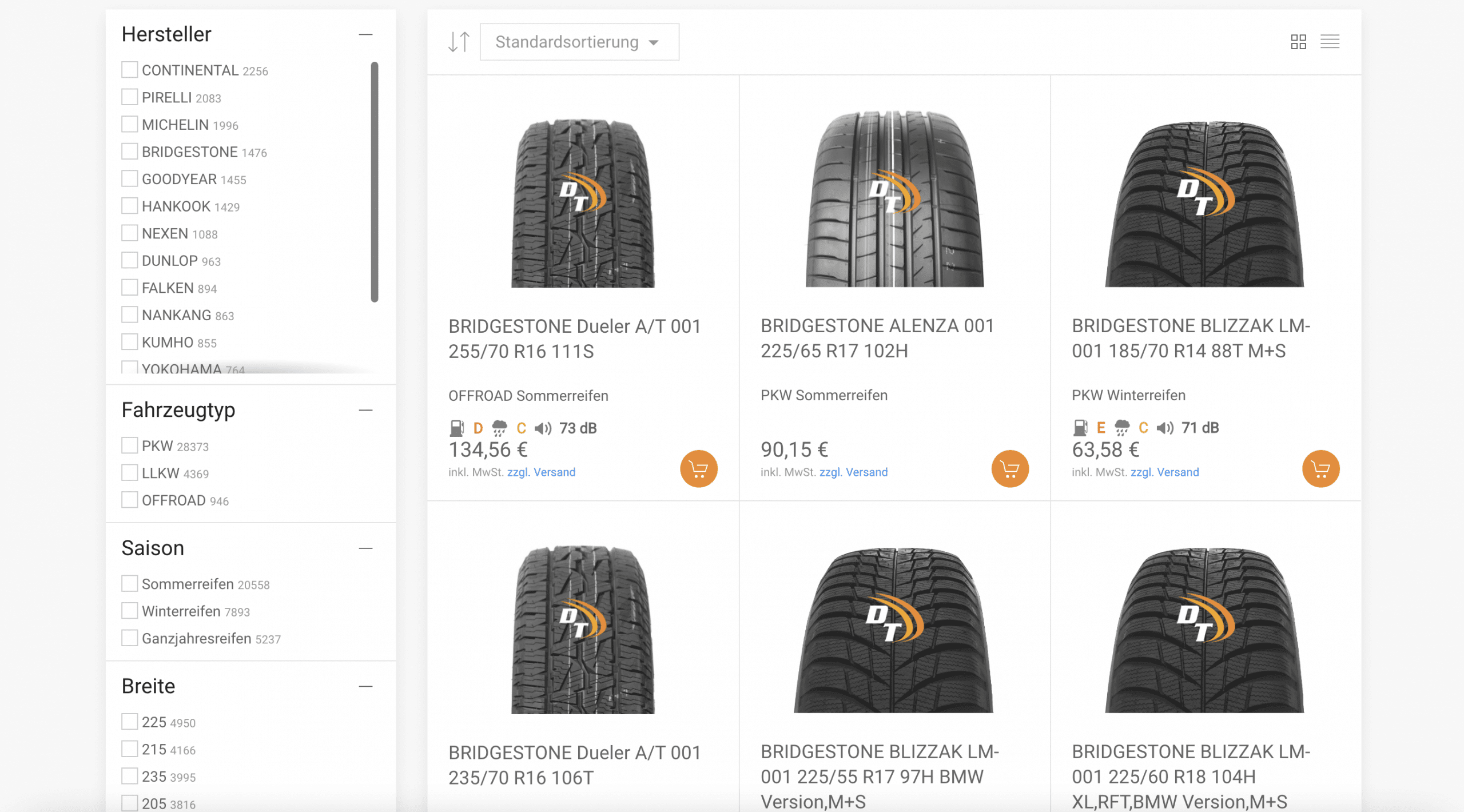The image size is (1464, 812).
Task: Switch to list view layout
Action: [x=1330, y=42]
